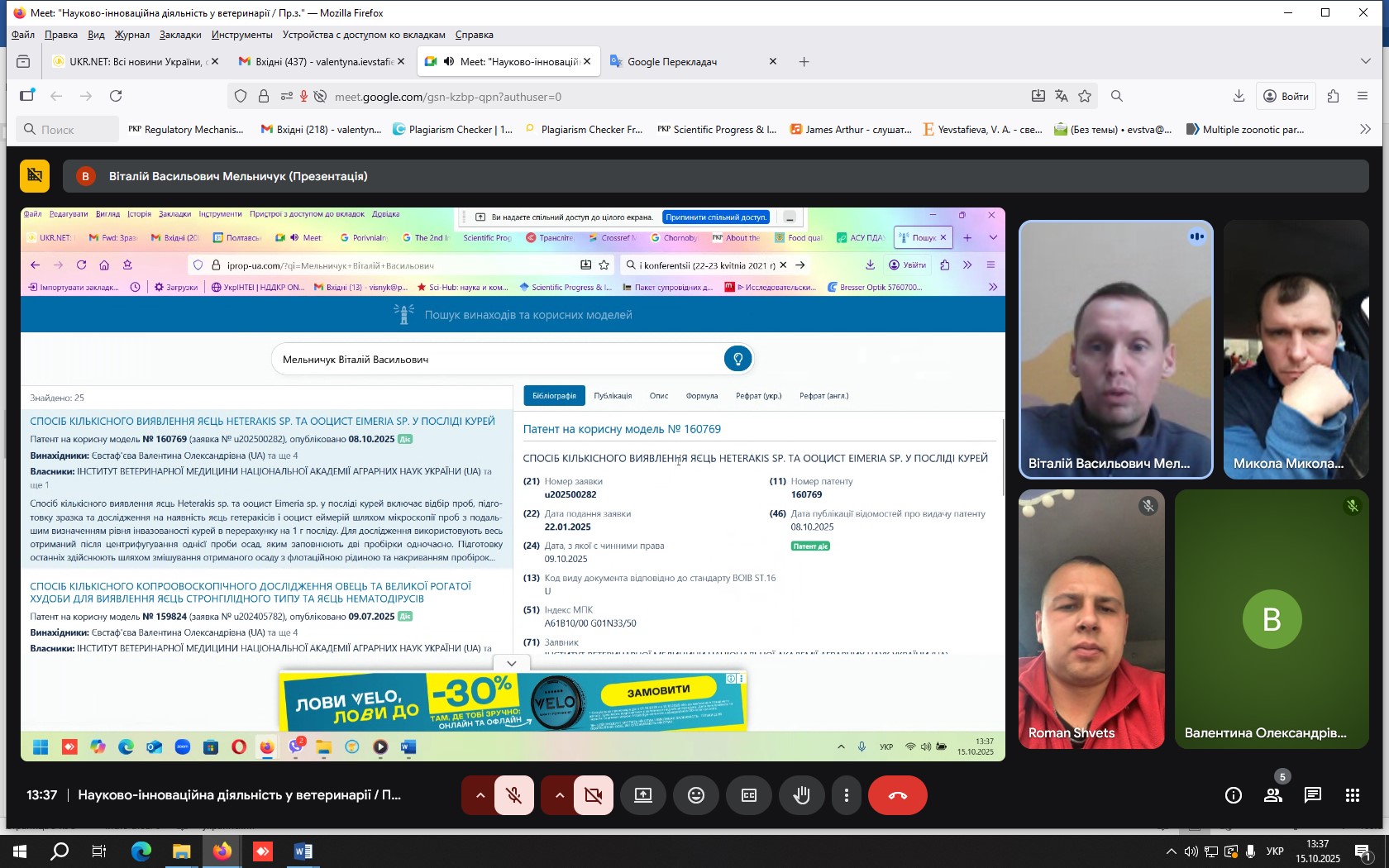Show more bookmarks toolbar items
The image size is (1389, 868).
click(x=1365, y=129)
